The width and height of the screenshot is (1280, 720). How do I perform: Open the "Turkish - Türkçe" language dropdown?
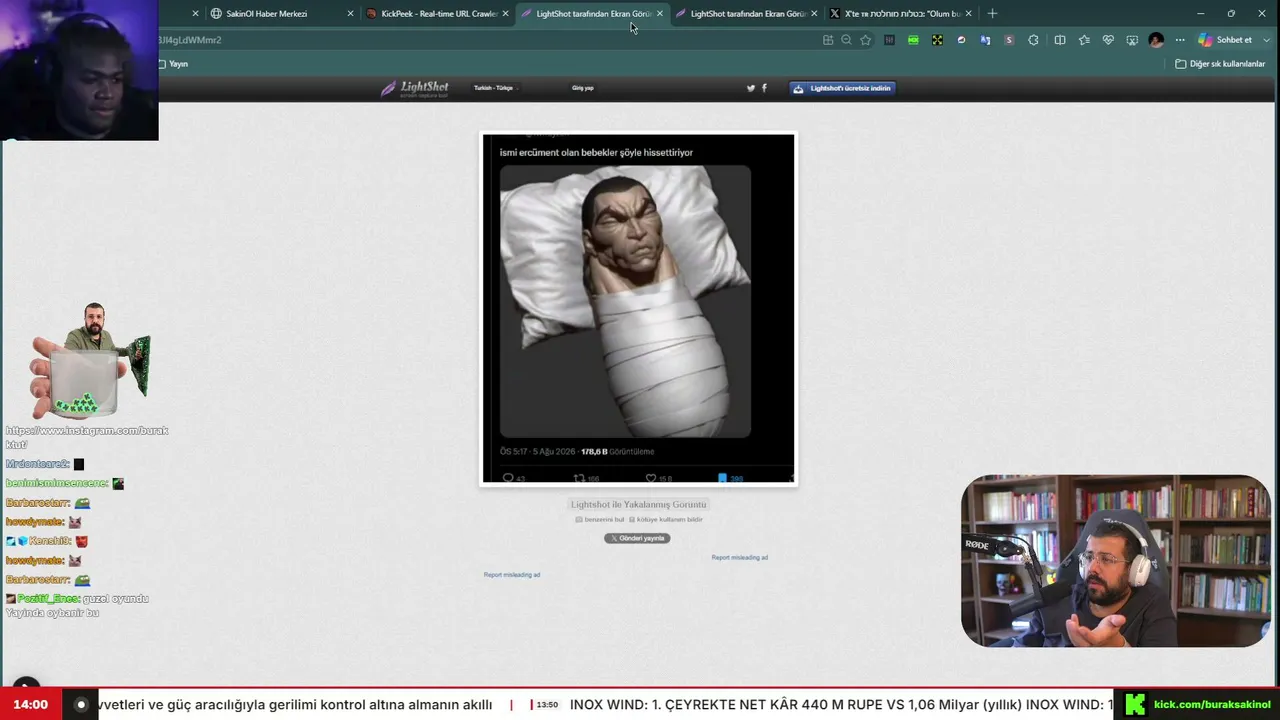point(494,88)
